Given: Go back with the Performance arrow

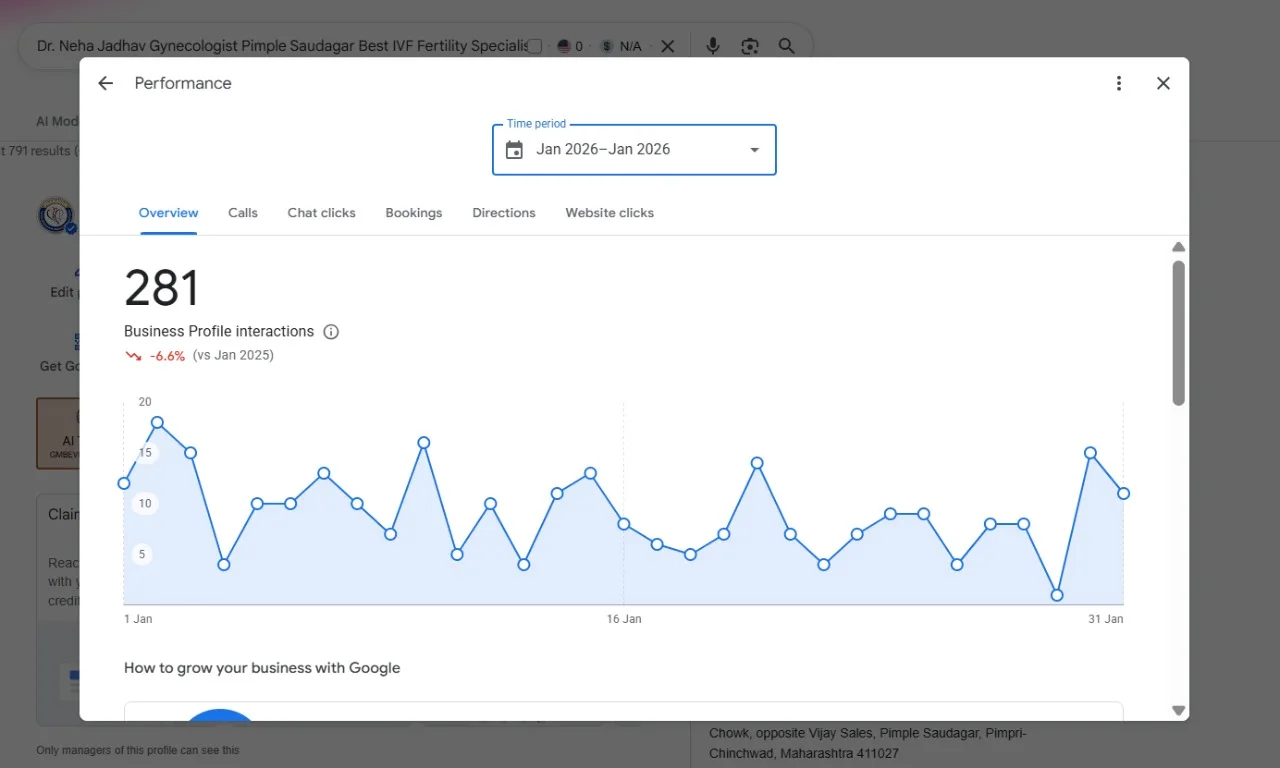Looking at the screenshot, I should coord(105,83).
